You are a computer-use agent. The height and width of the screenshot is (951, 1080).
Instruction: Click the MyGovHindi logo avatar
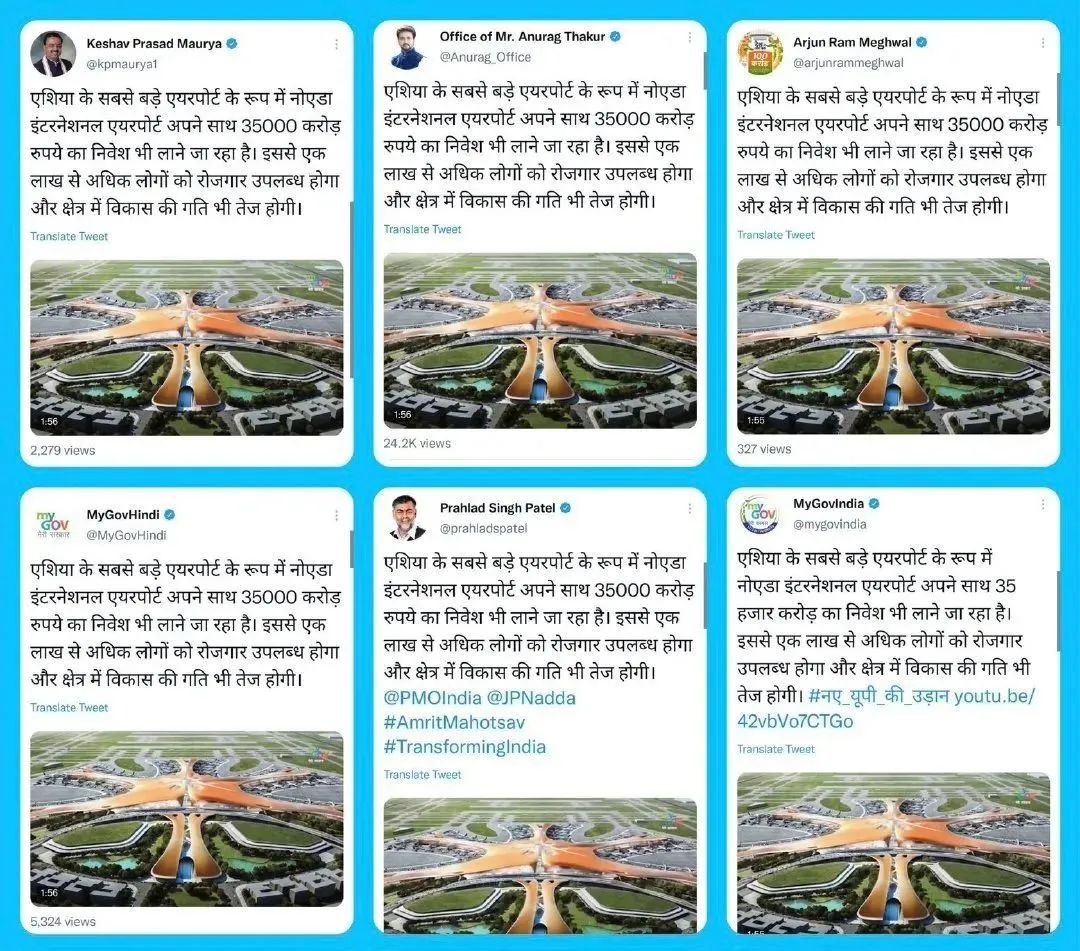pyautogui.click(x=53, y=525)
